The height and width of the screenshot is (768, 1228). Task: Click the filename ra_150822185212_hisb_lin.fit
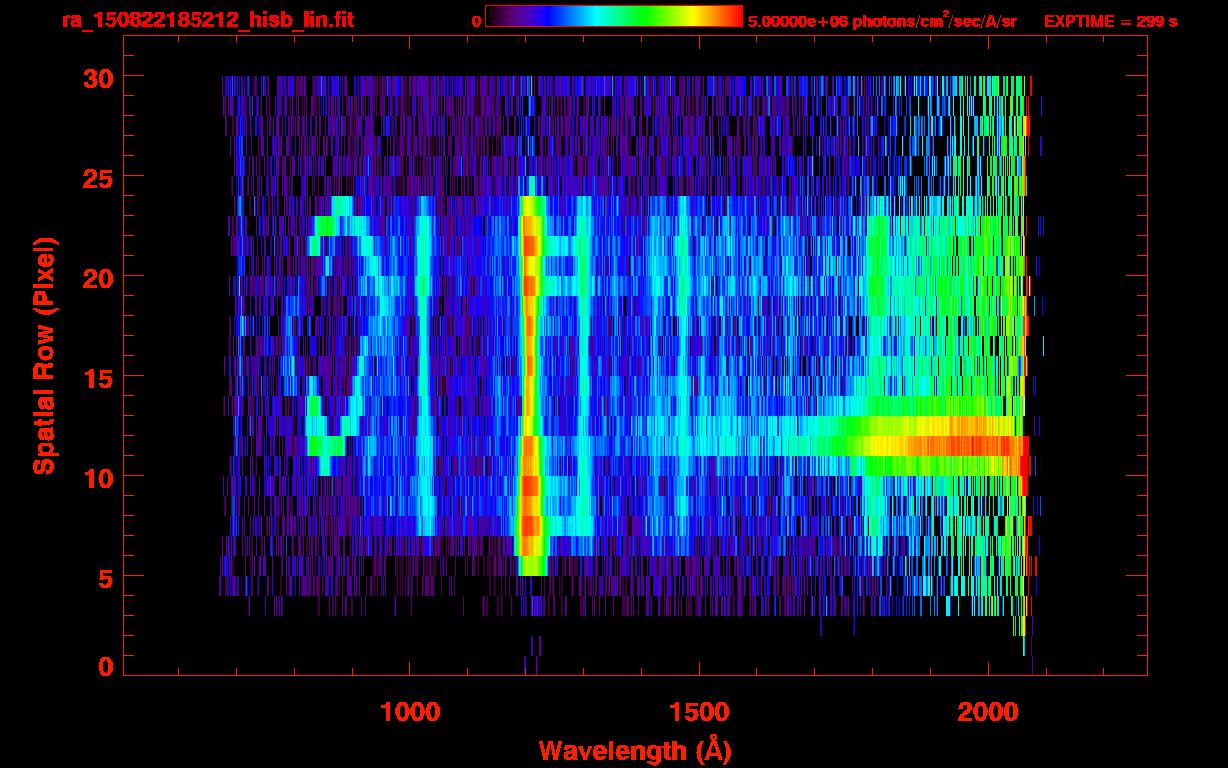206,19
